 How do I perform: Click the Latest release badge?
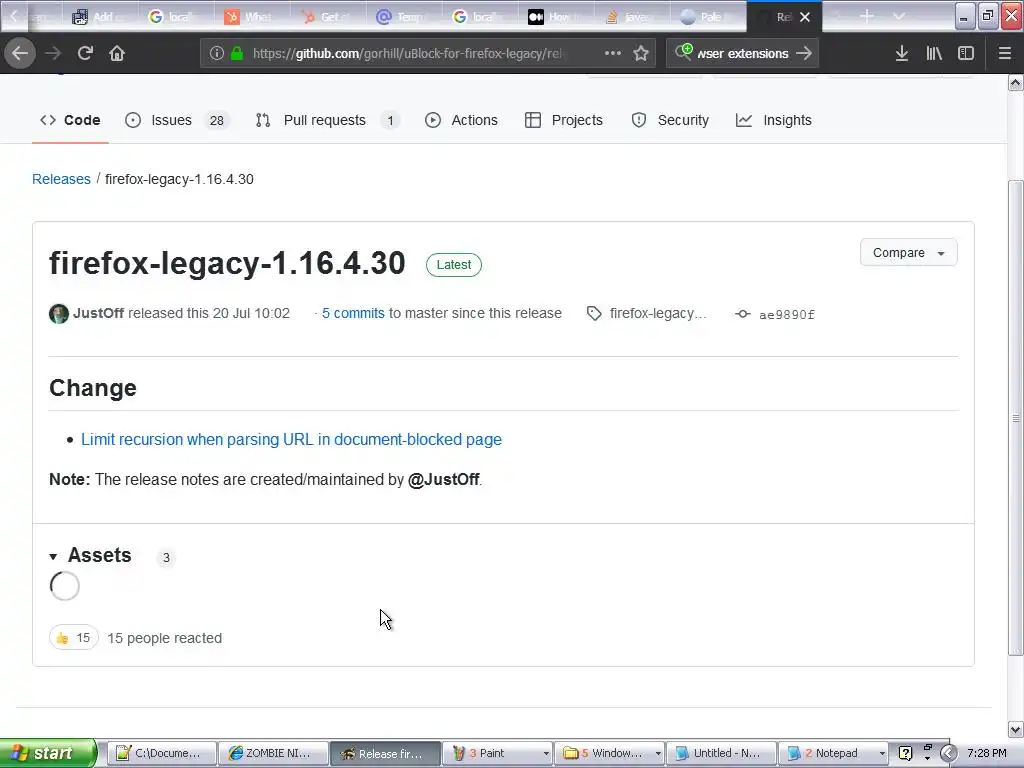pos(454,264)
